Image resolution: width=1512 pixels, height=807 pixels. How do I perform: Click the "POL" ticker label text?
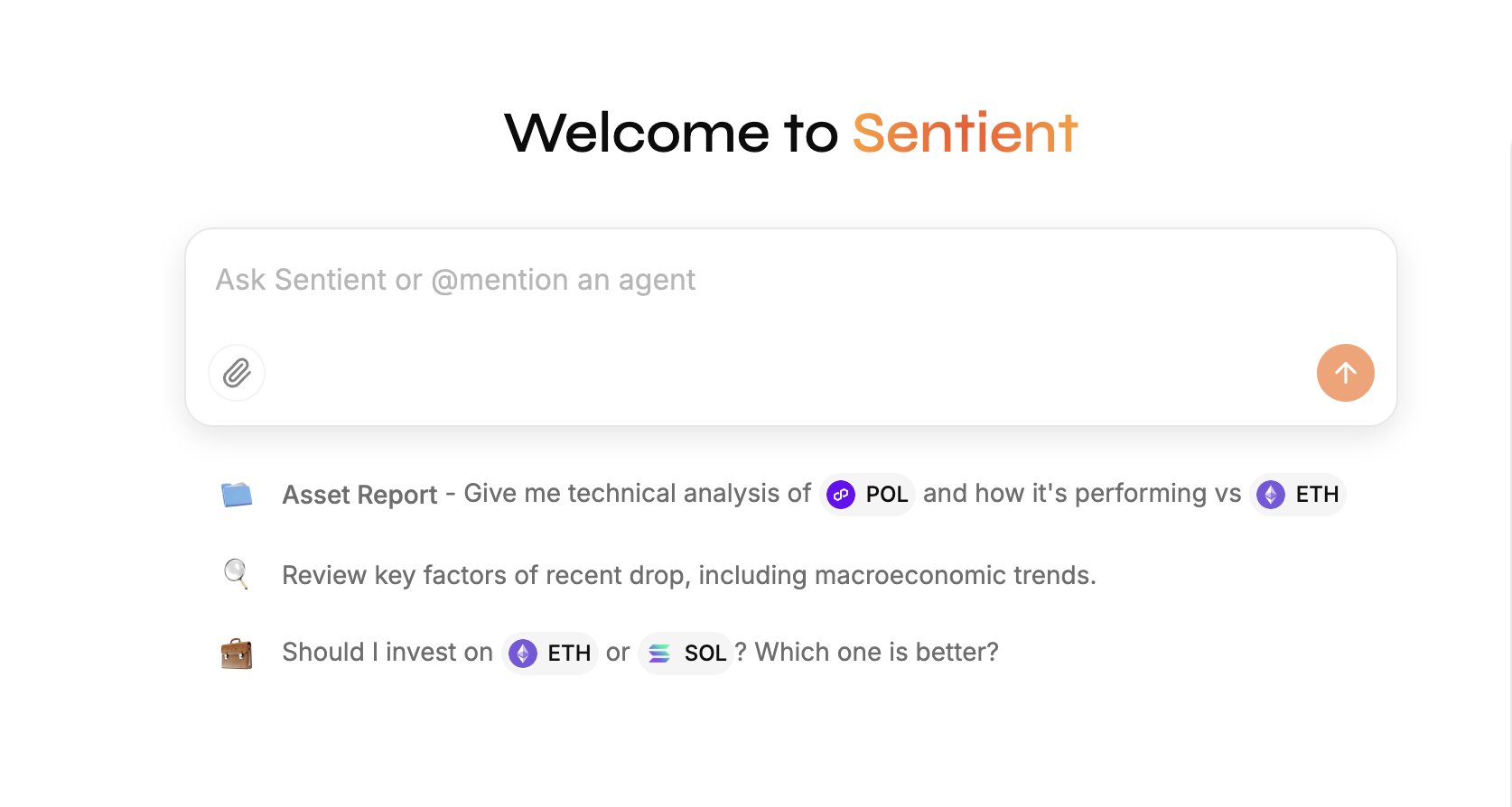(886, 495)
